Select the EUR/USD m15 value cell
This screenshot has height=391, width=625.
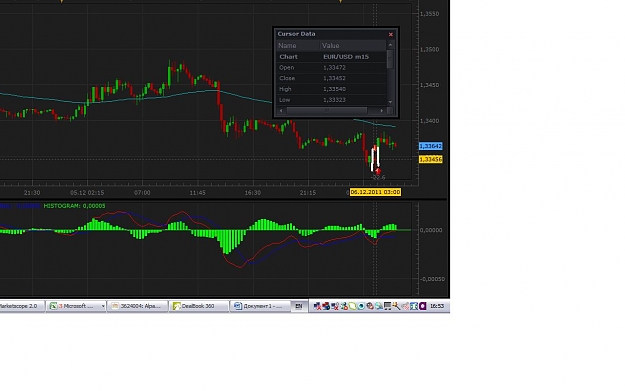(346, 57)
